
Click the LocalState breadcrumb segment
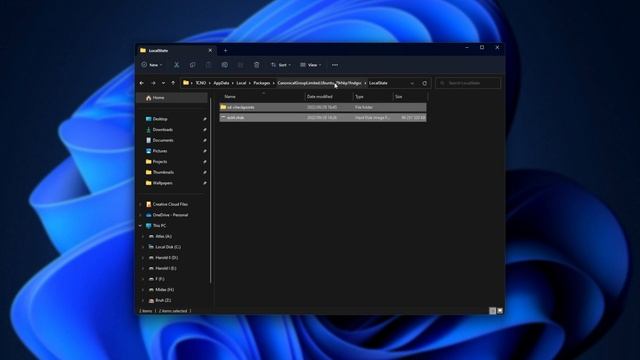[378, 83]
